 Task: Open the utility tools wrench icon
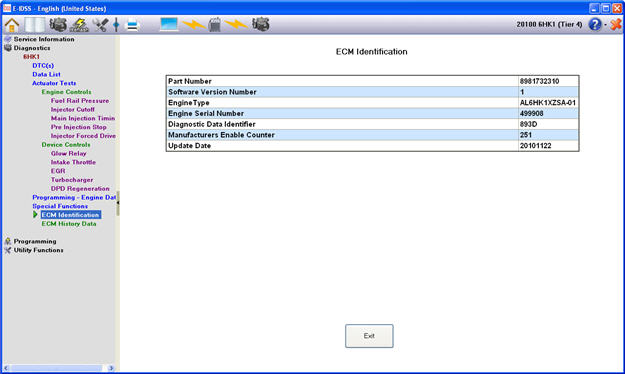pyautogui.click(x=100, y=25)
